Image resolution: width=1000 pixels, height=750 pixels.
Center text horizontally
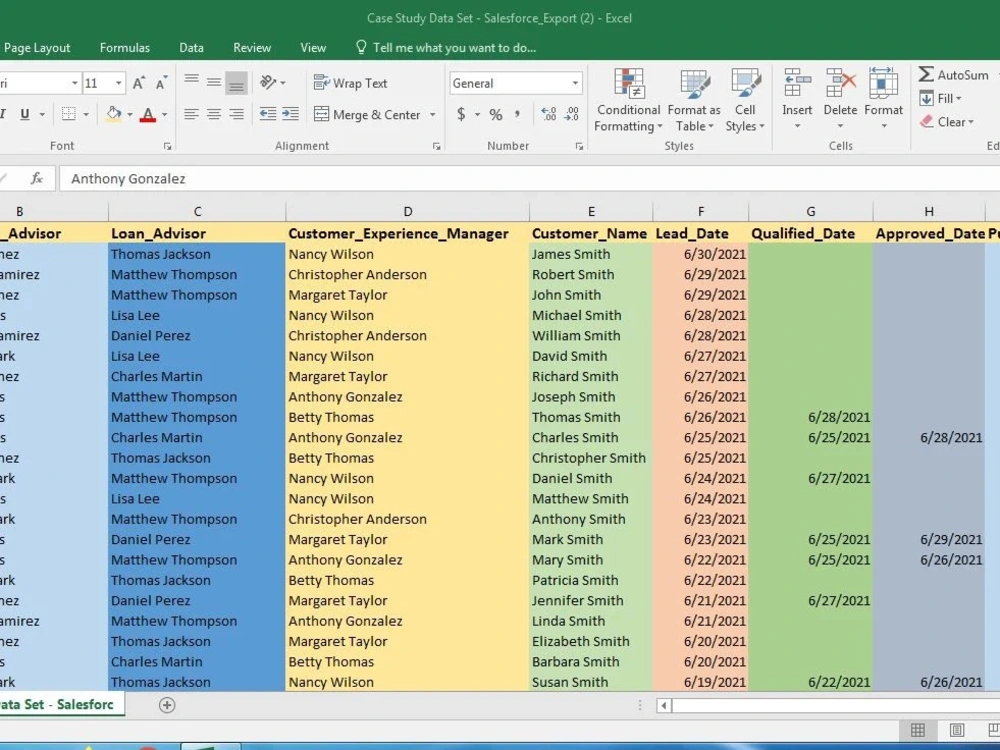214,114
